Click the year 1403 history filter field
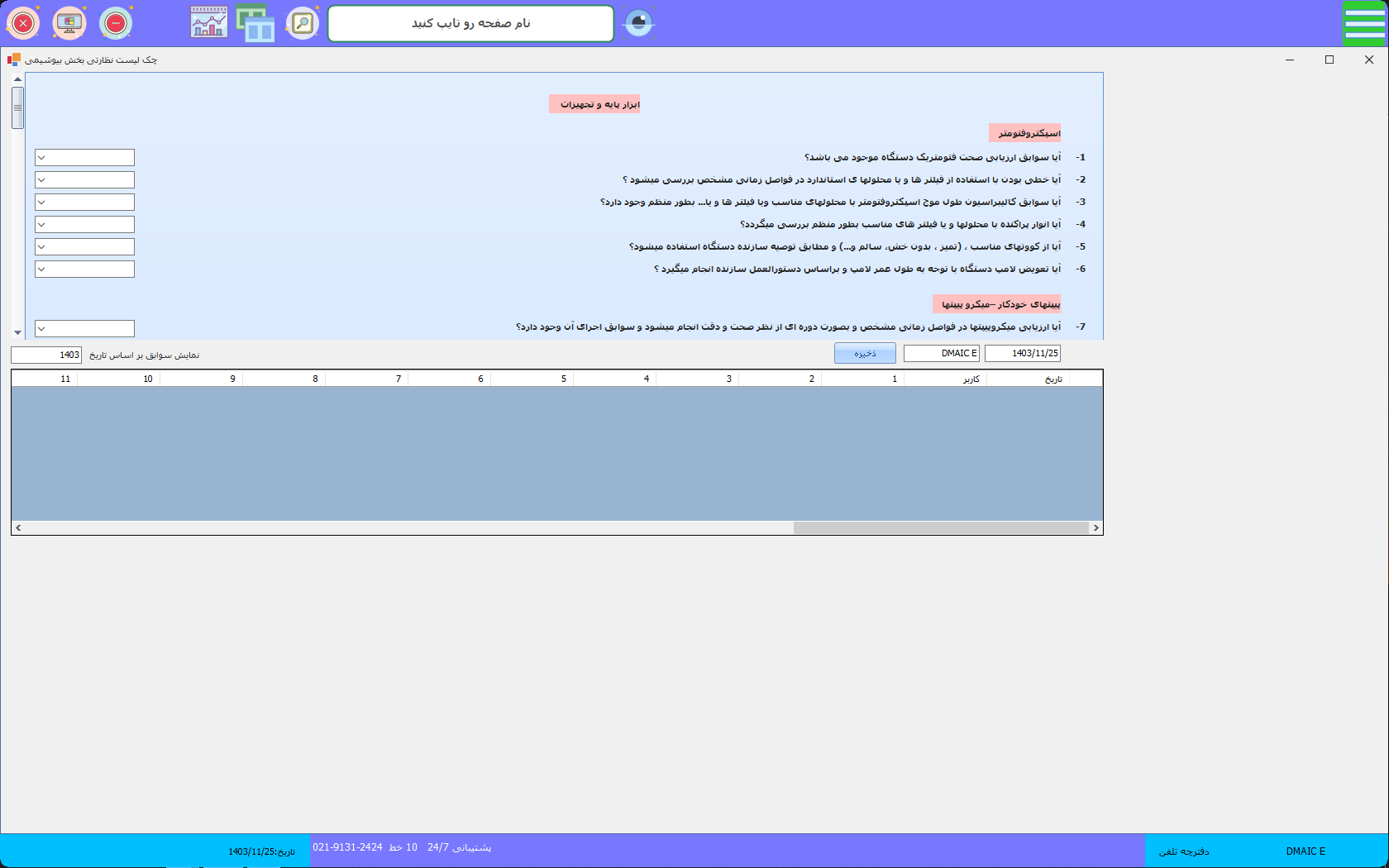 click(x=46, y=355)
